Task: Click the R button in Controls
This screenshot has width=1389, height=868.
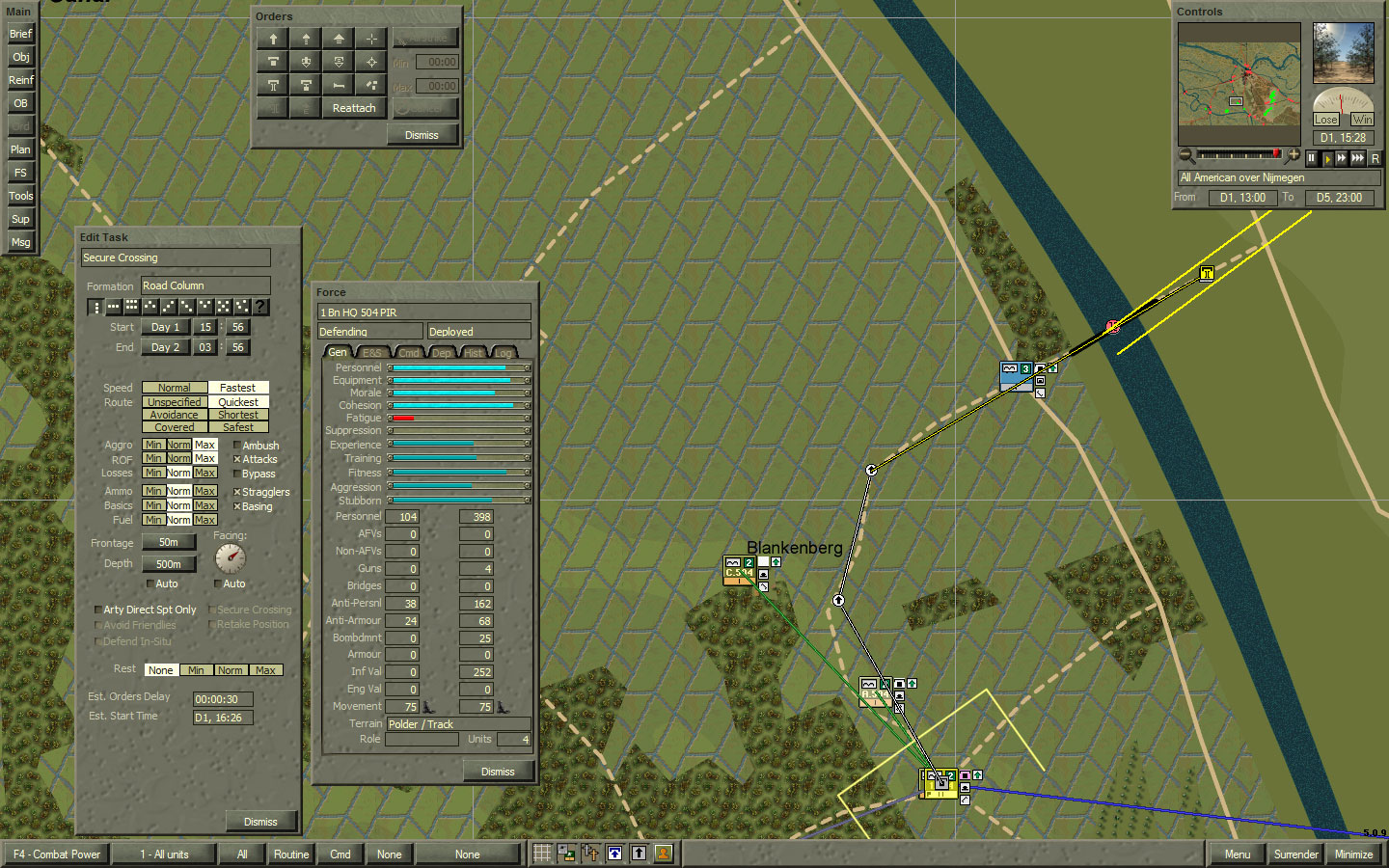Action: pos(1375,158)
